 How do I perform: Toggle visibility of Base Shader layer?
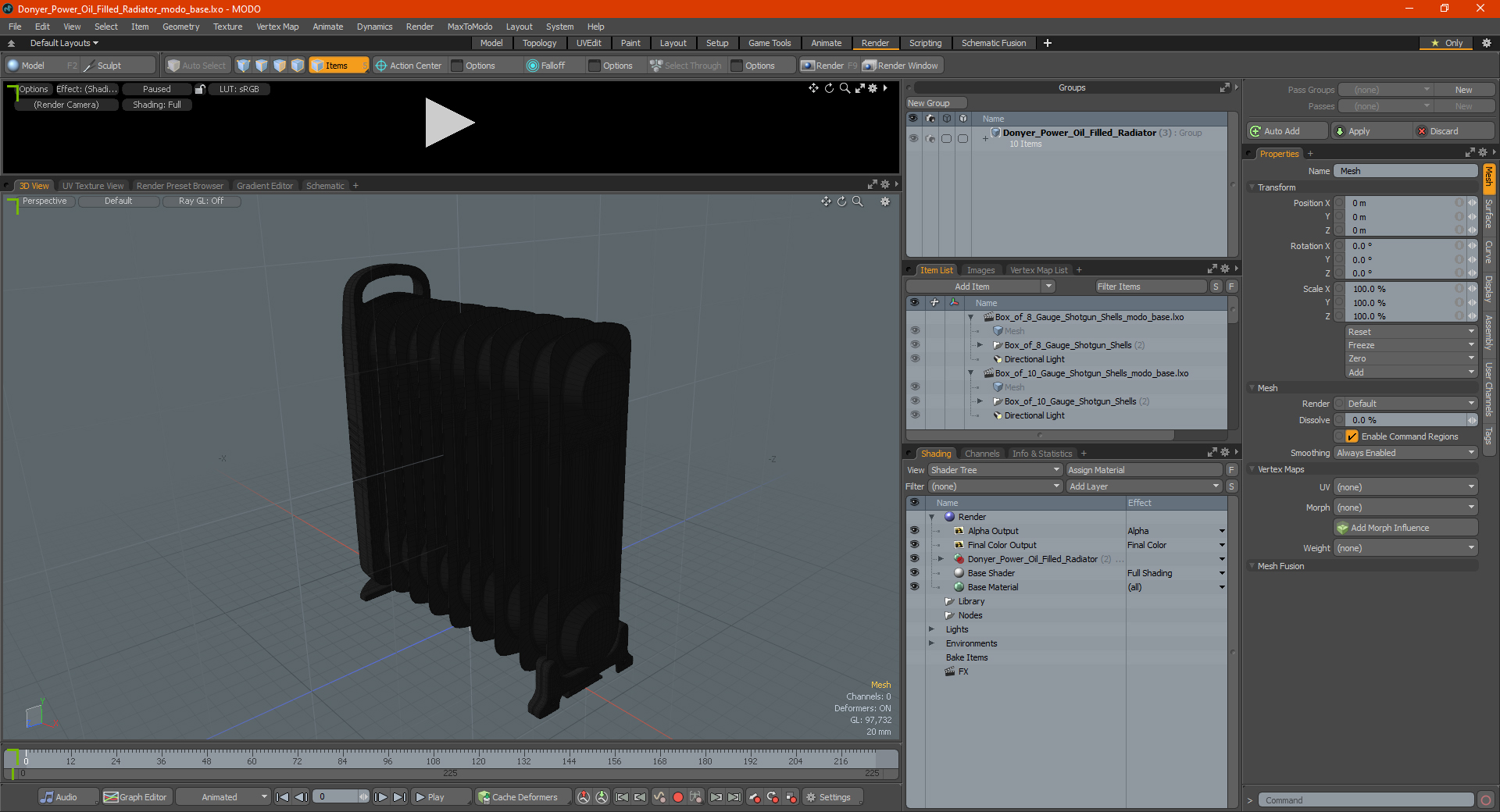(914, 573)
